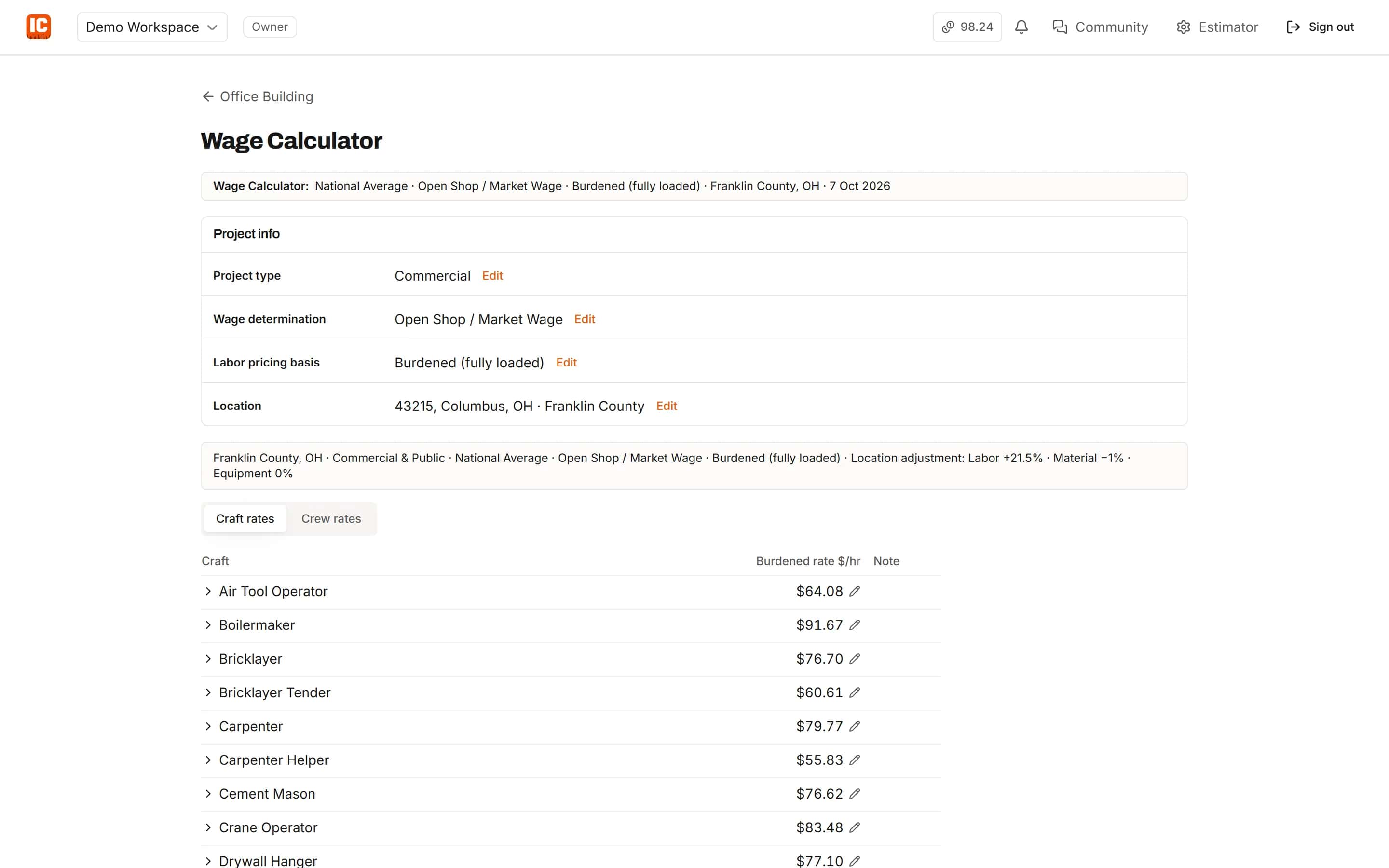The image size is (1389, 868).
Task: Expand the Carpenter Helper row
Action: (x=208, y=760)
